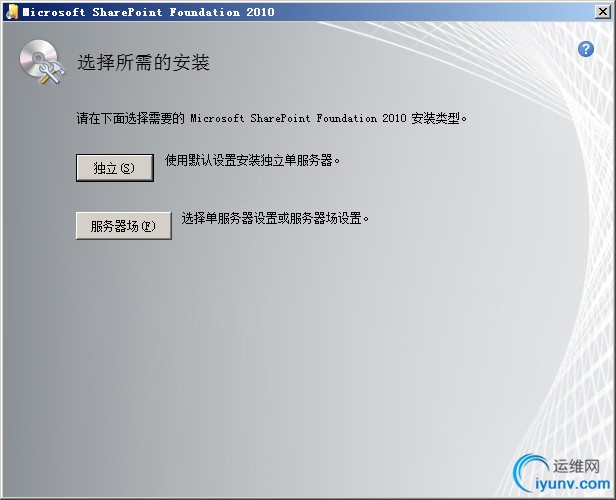Click the instruction line ending in 安装类型。
This screenshot has height=500, width=616.
272,118
